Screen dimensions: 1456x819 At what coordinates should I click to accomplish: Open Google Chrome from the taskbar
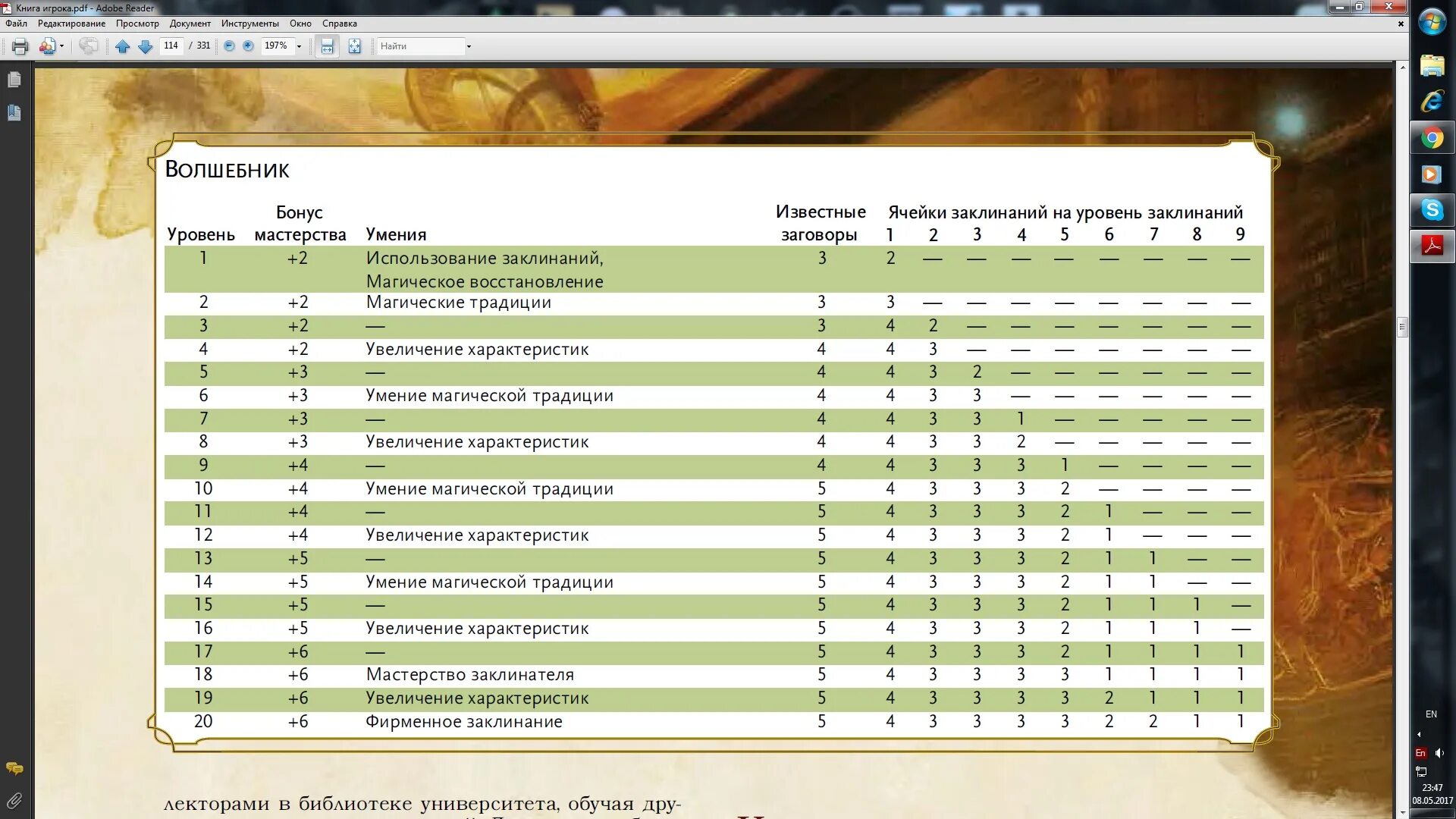coord(1432,138)
